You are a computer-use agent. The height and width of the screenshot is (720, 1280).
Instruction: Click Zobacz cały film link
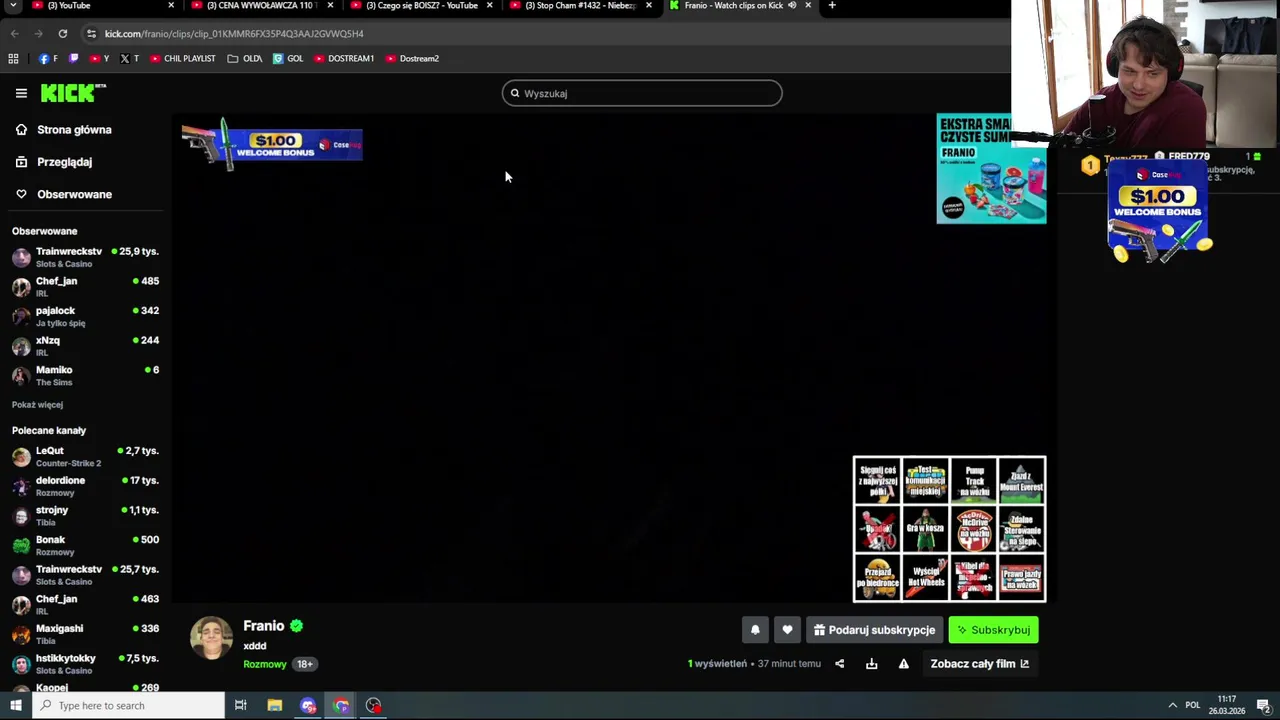pos(979,664)
